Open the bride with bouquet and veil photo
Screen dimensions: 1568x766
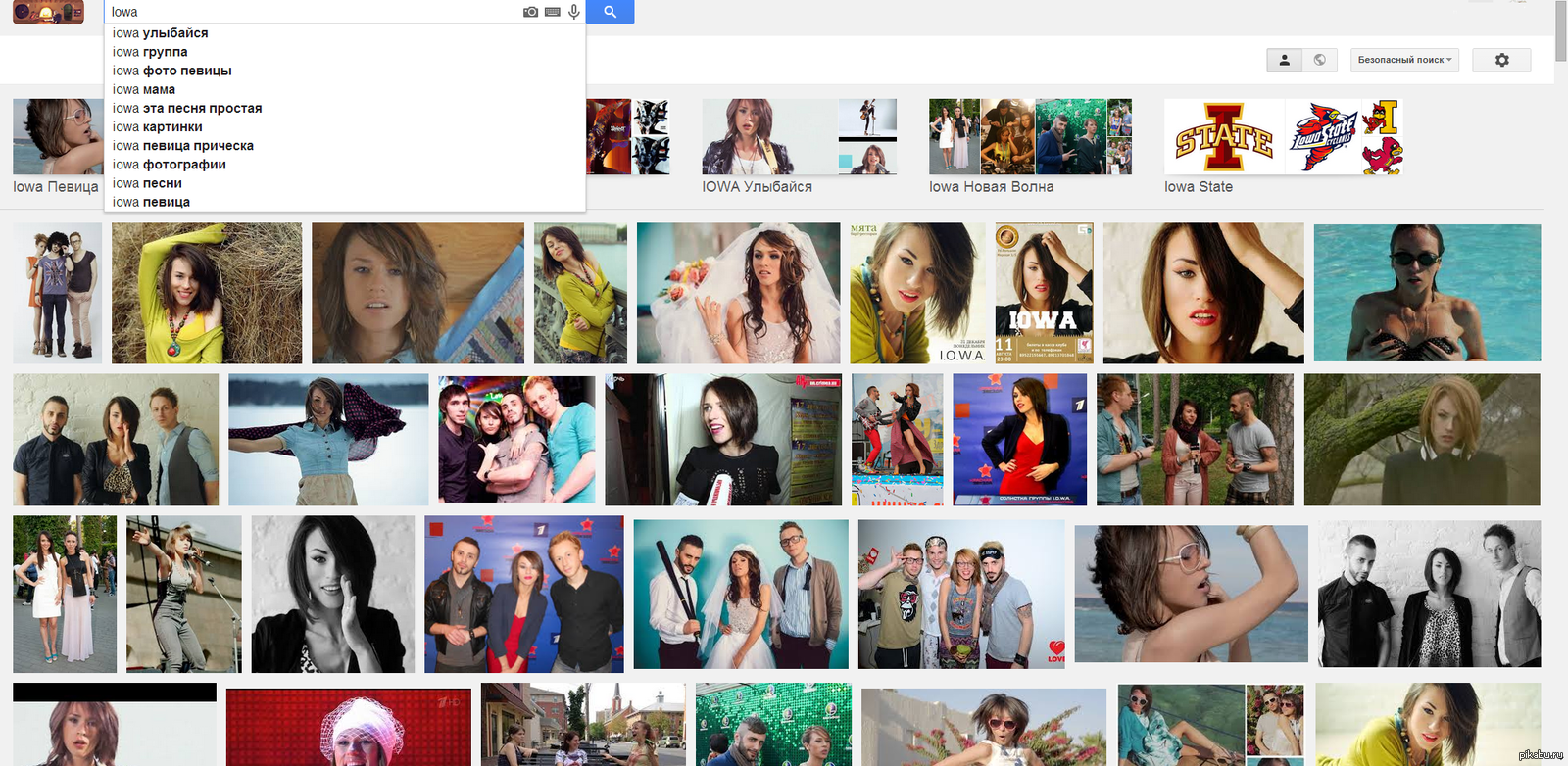tap(738, 293)
